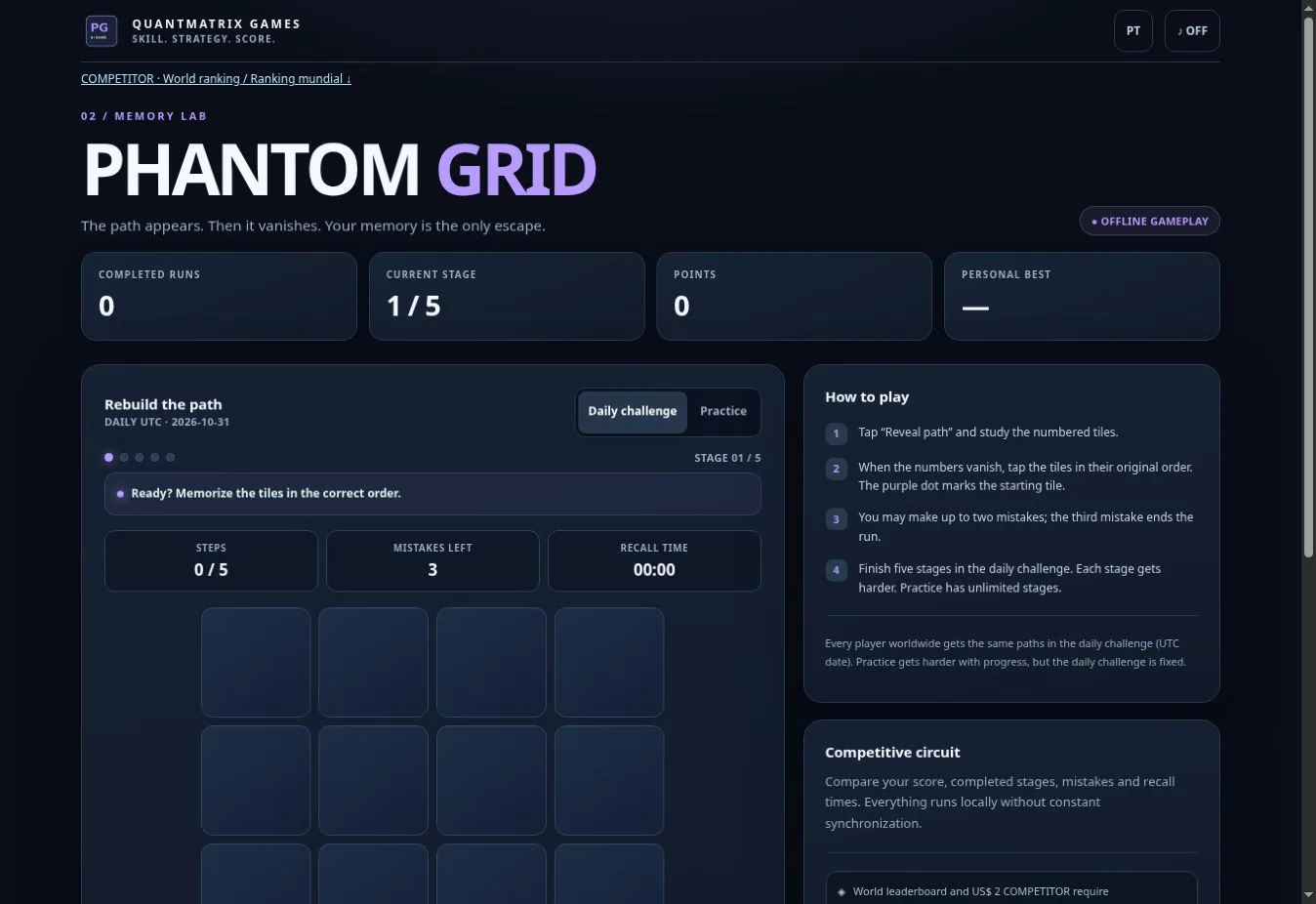Tap the first tile in the grid's second row
Screen dimensions: 1316x904
[256, 781]
